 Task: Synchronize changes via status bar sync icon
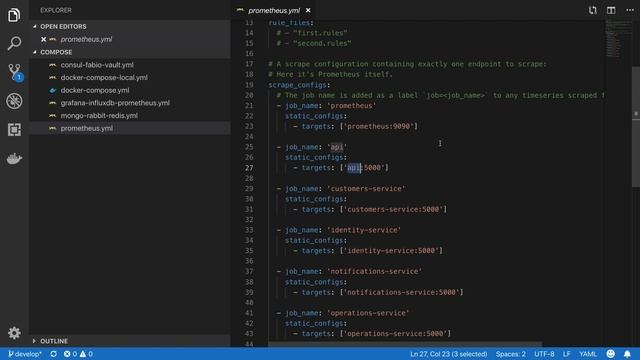click(x=53, y=354)
